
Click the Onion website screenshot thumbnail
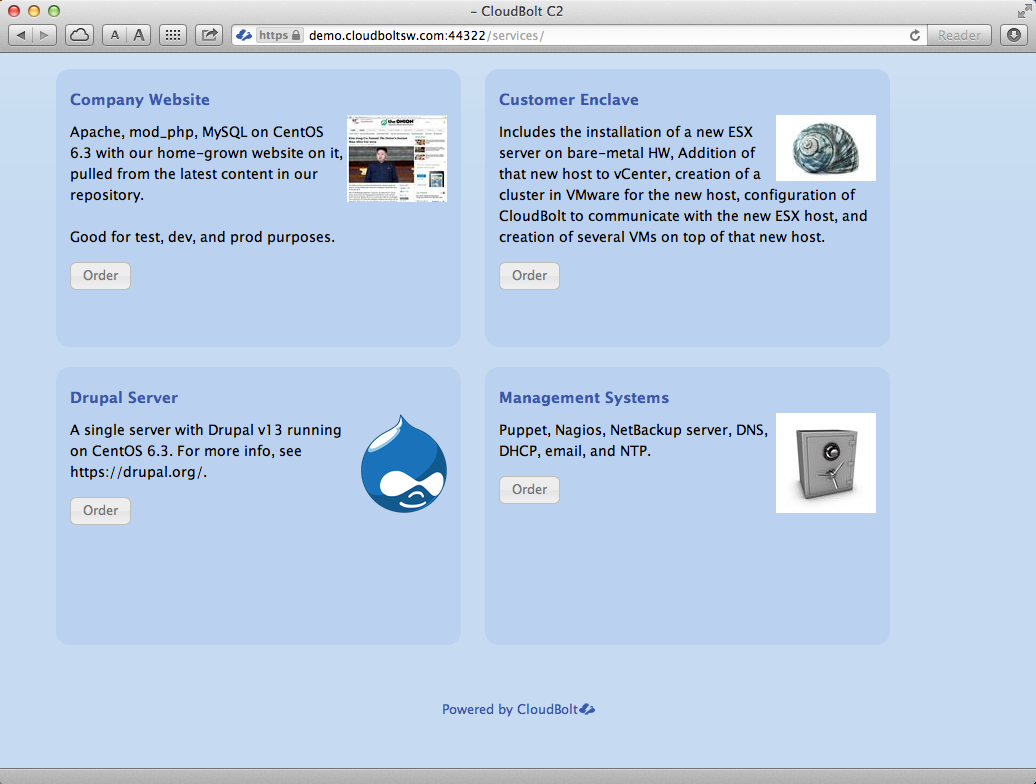point(397,159)
